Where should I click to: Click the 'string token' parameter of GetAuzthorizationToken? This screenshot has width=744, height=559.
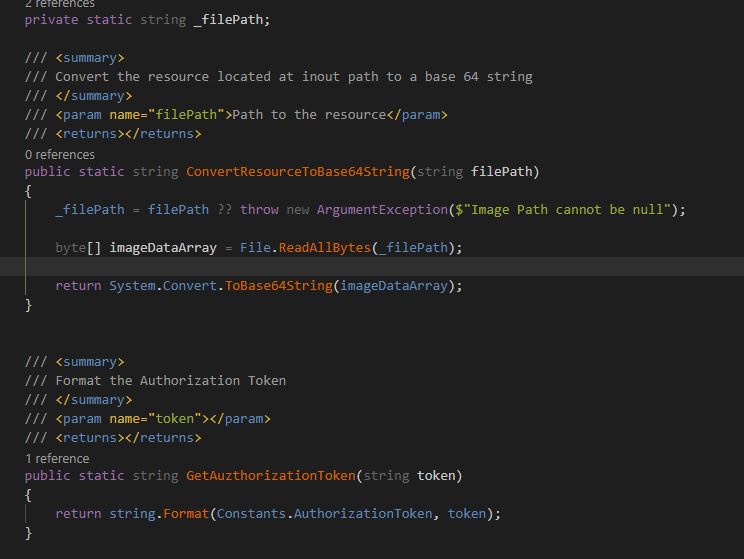409,475
